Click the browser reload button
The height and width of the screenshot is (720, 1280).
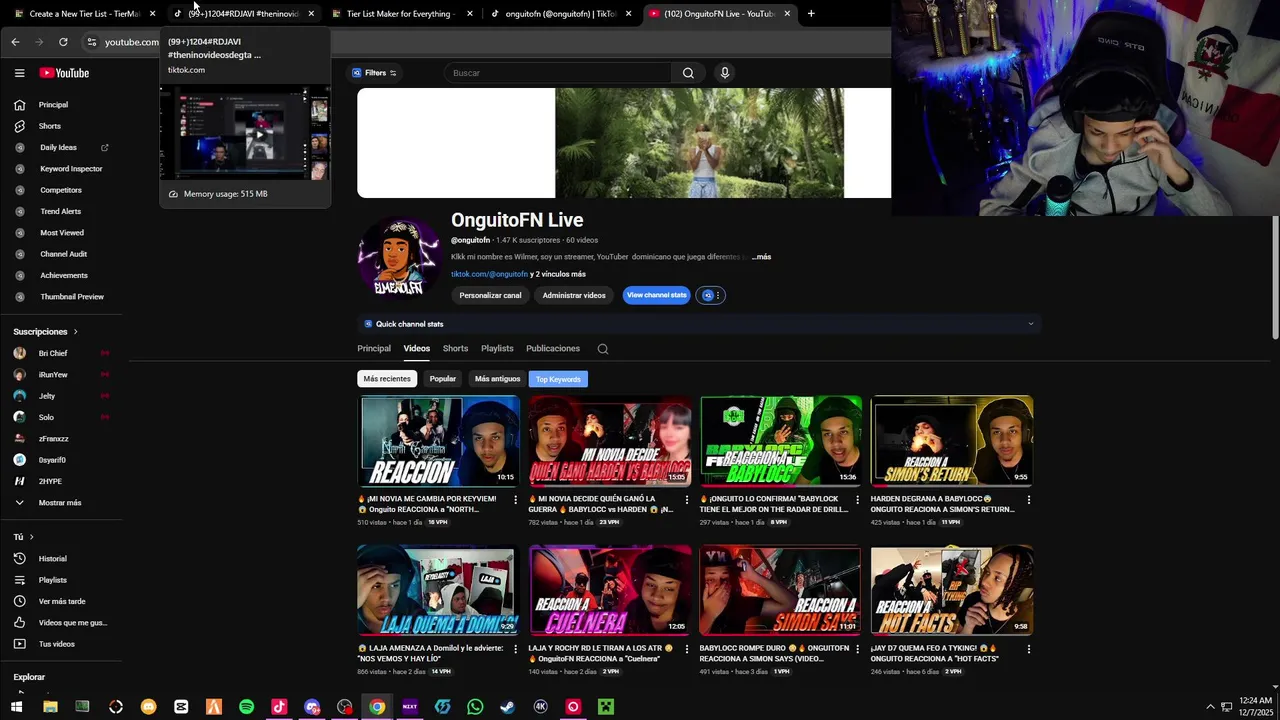pyautogui.click(x=63, y=42)
